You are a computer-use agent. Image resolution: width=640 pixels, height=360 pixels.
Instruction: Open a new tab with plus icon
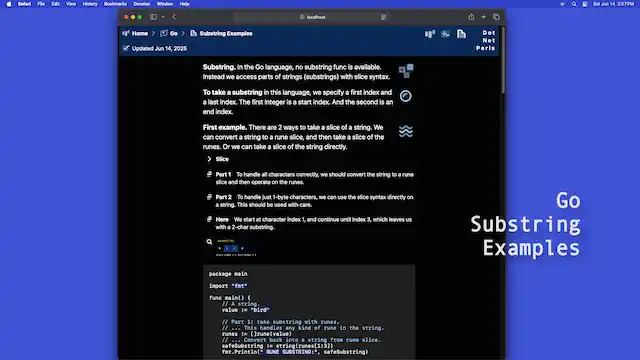483,17
